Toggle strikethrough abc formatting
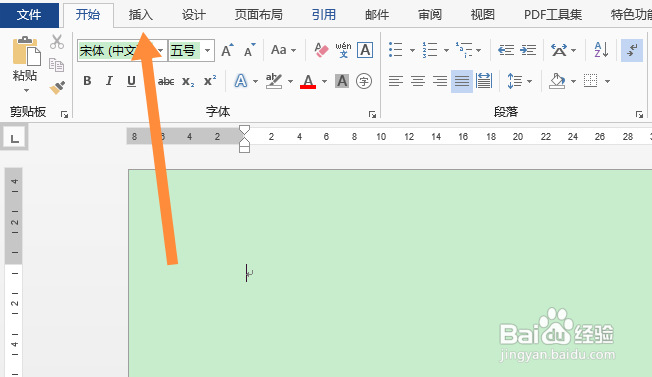This screenshot has width=652, height=377. click(166, 81)
